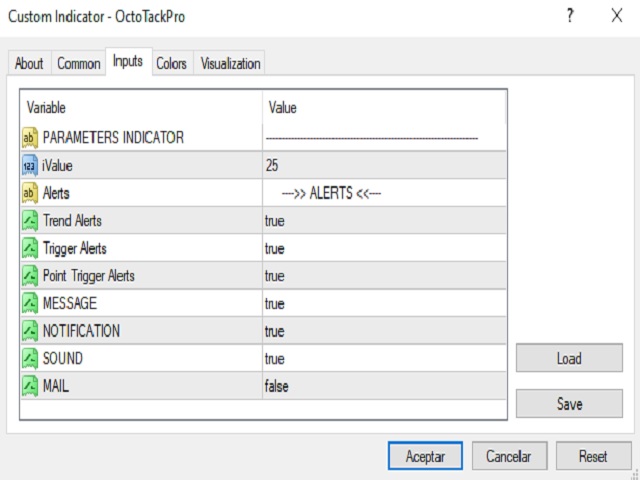This screenshot has height=480, width=640.
Task: Select the MESSAGE row label
Action: click(x=70, y=303)
